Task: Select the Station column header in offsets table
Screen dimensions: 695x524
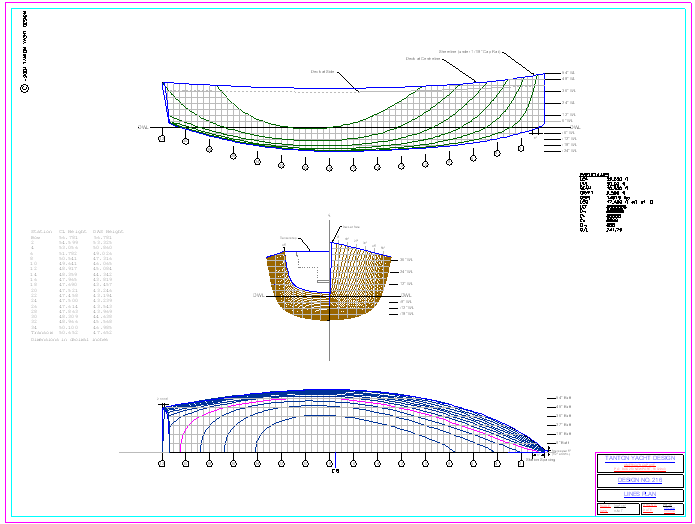Action: click(x=41, y=231)
